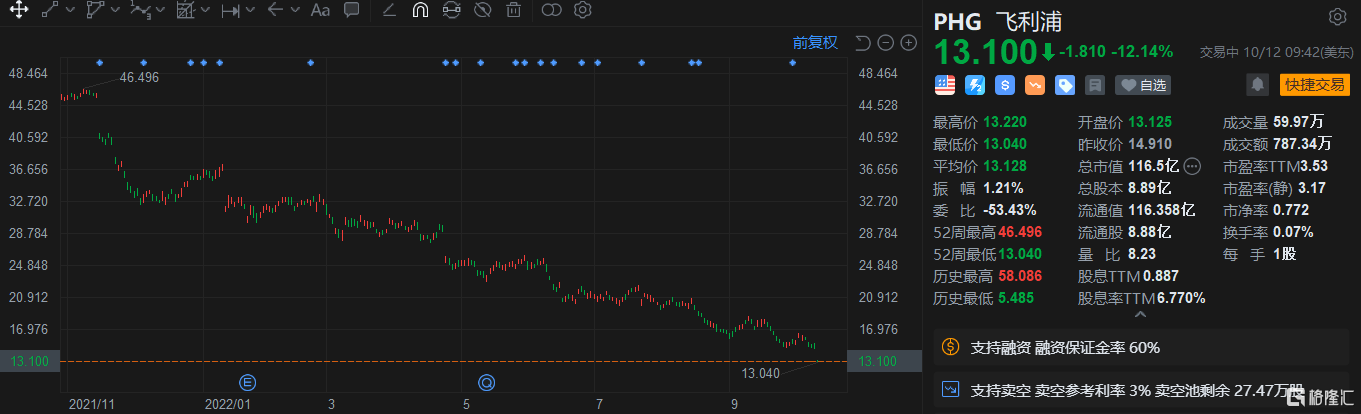Viewport: 1361px width, 414px height.
Task: Click 开盘价 value 13.125
Action: [1150, 123]
